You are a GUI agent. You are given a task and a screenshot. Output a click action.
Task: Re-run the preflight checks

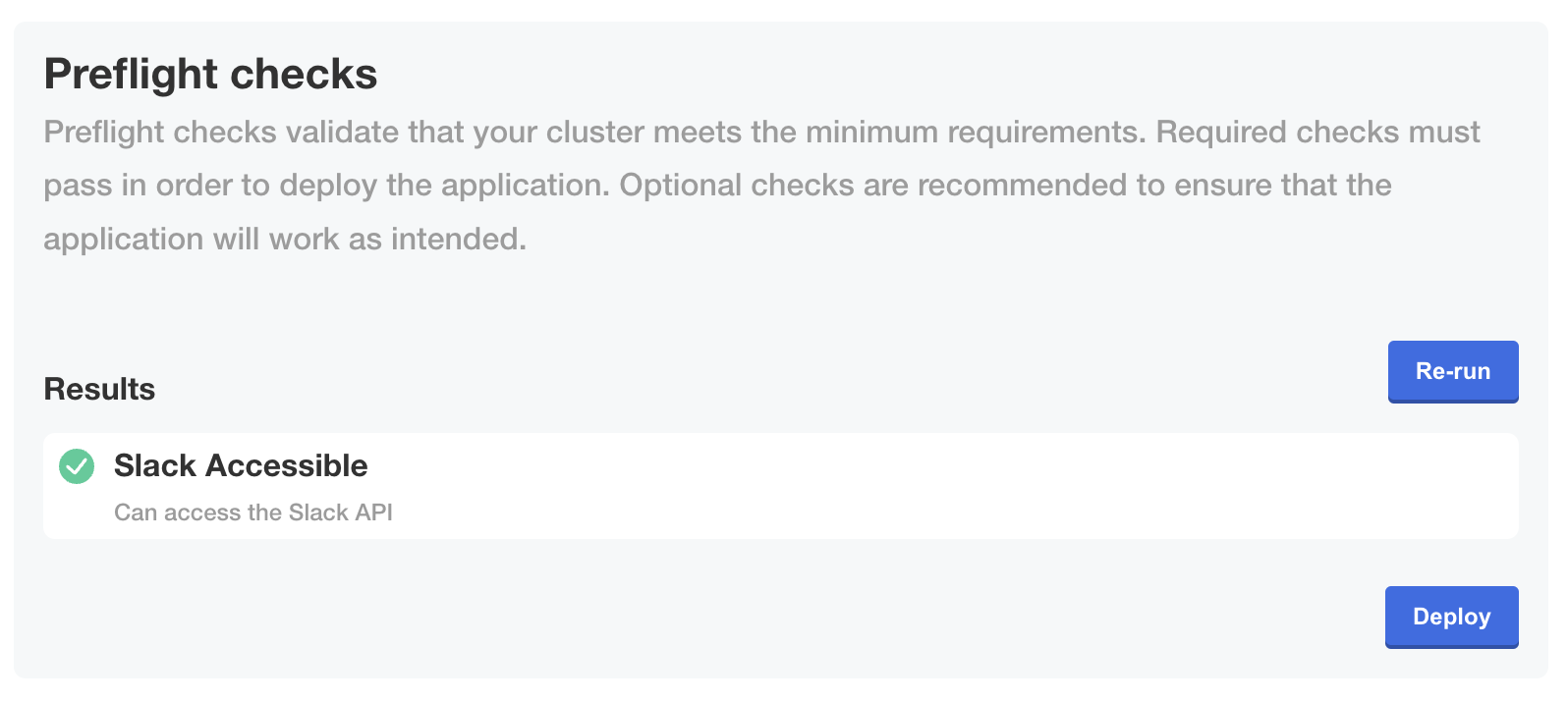click(1452, 371)
